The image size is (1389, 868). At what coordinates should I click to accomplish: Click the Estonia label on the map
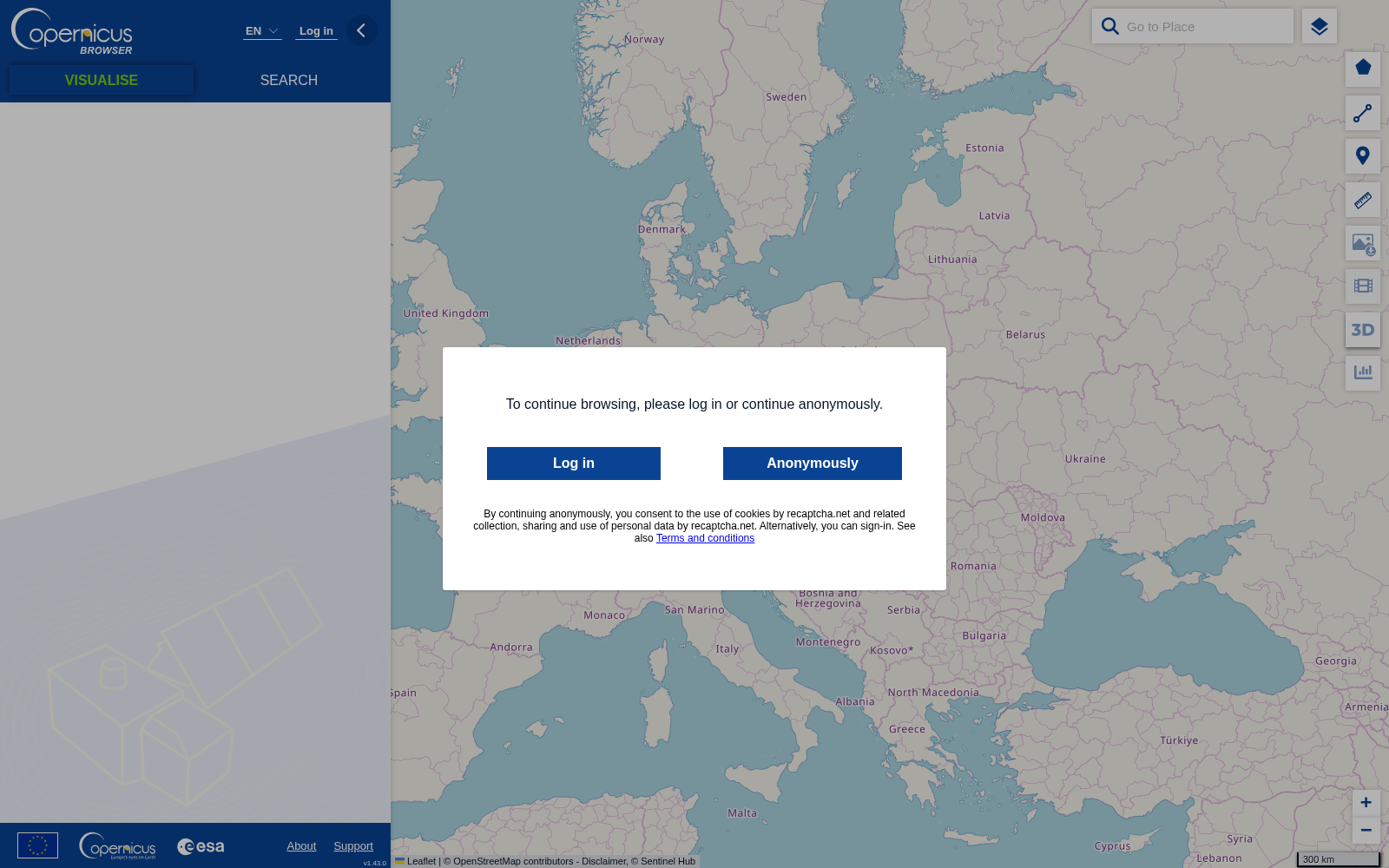tap(984, 148)
